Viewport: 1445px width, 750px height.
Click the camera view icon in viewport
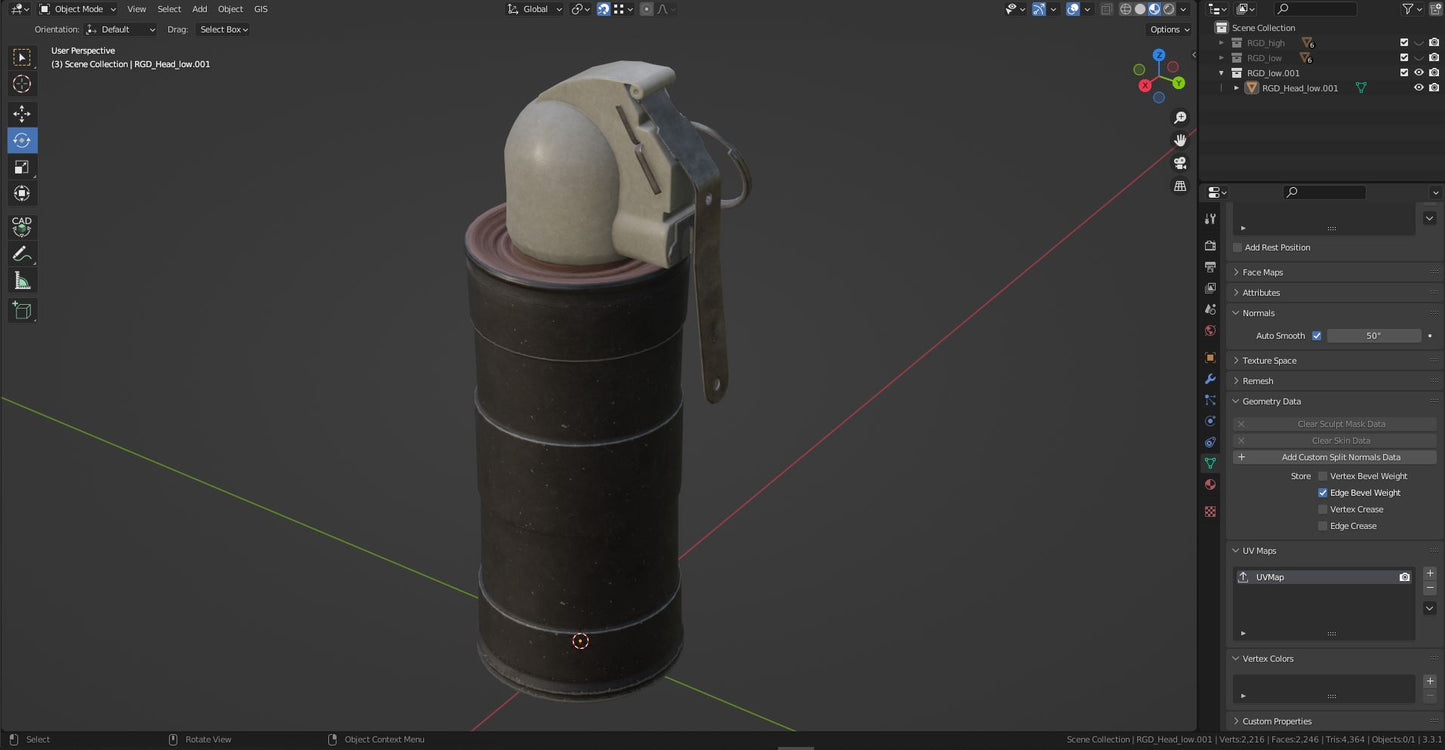tap(1180, 163)
